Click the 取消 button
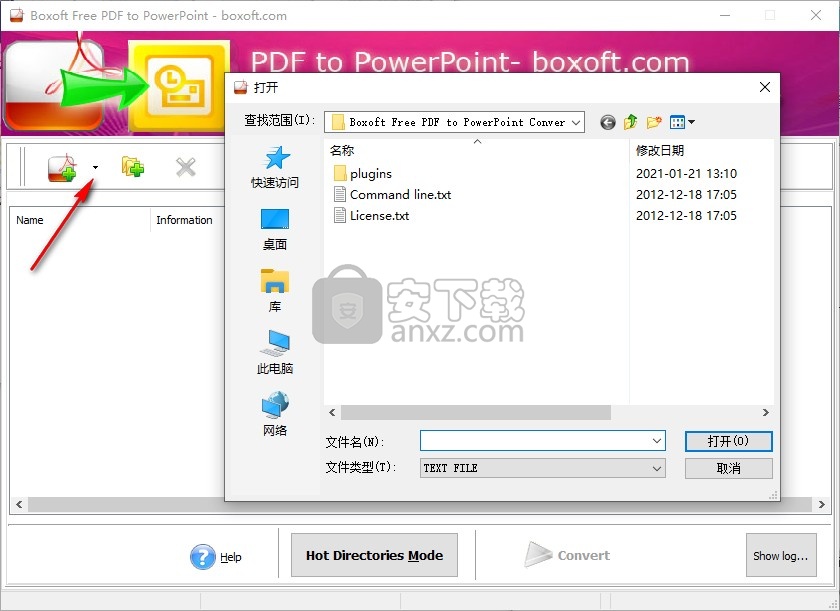This screenshot has height=611, width=840. (729, 469)
